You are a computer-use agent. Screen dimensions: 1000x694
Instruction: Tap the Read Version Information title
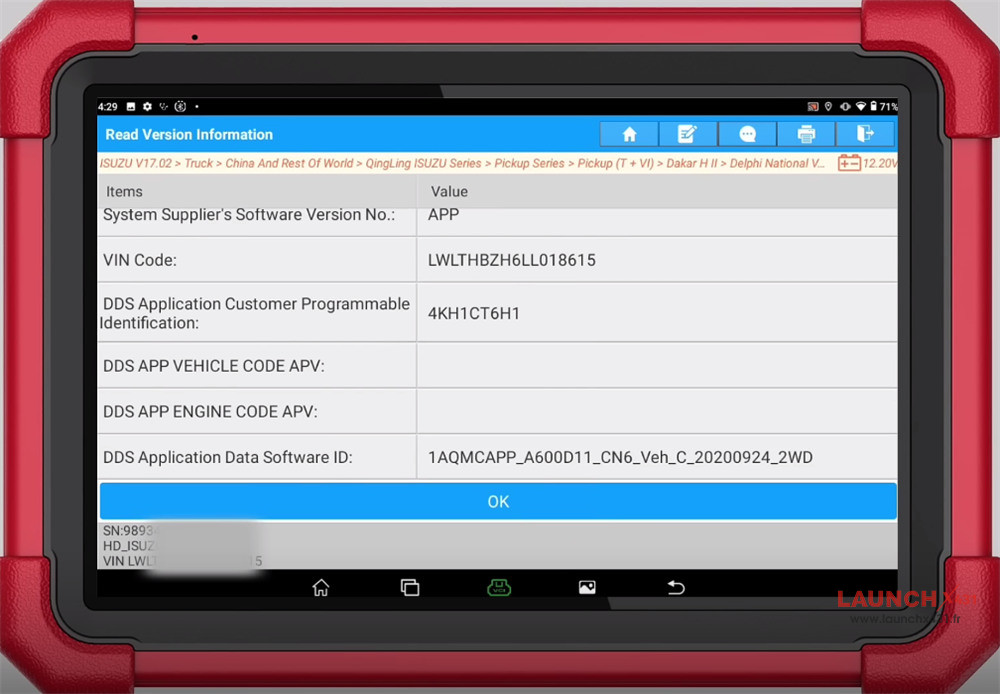[189, 135]
